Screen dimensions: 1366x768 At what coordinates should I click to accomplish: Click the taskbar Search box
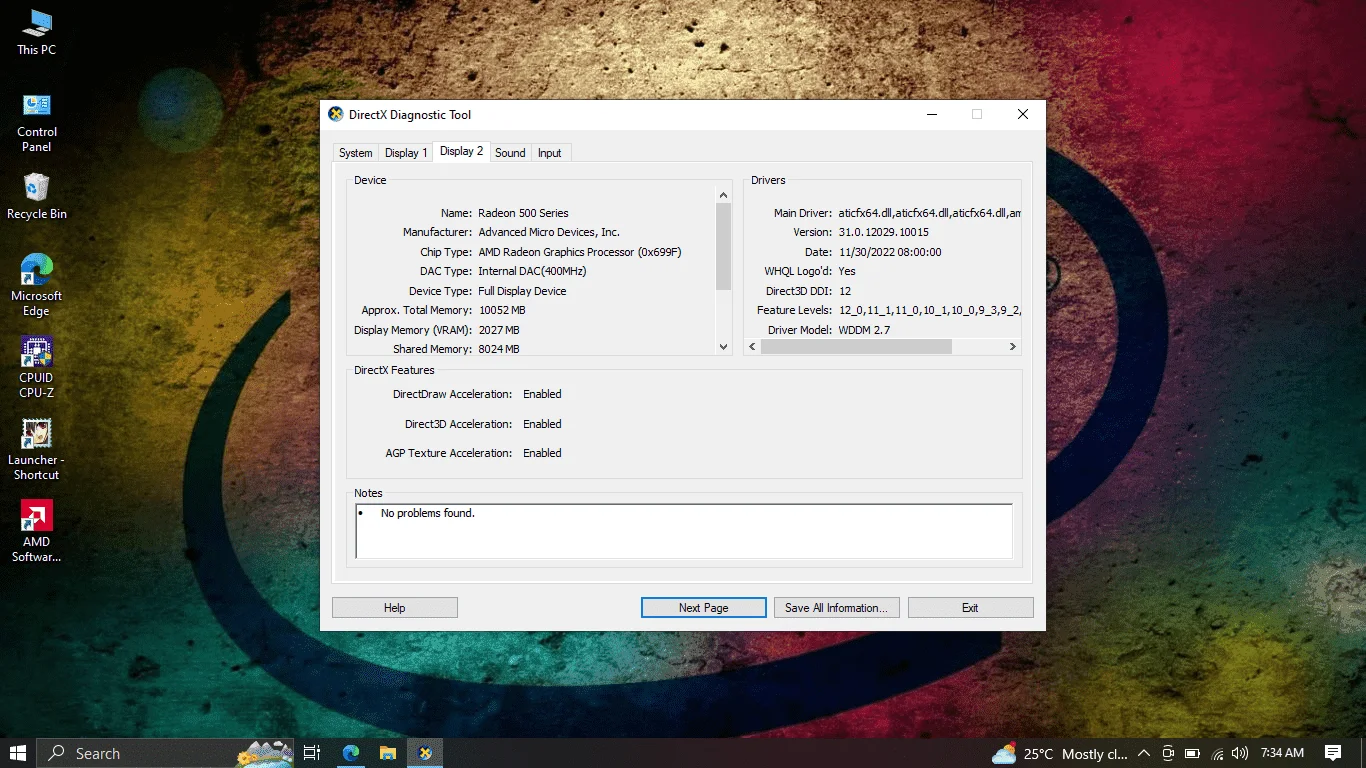167,753
